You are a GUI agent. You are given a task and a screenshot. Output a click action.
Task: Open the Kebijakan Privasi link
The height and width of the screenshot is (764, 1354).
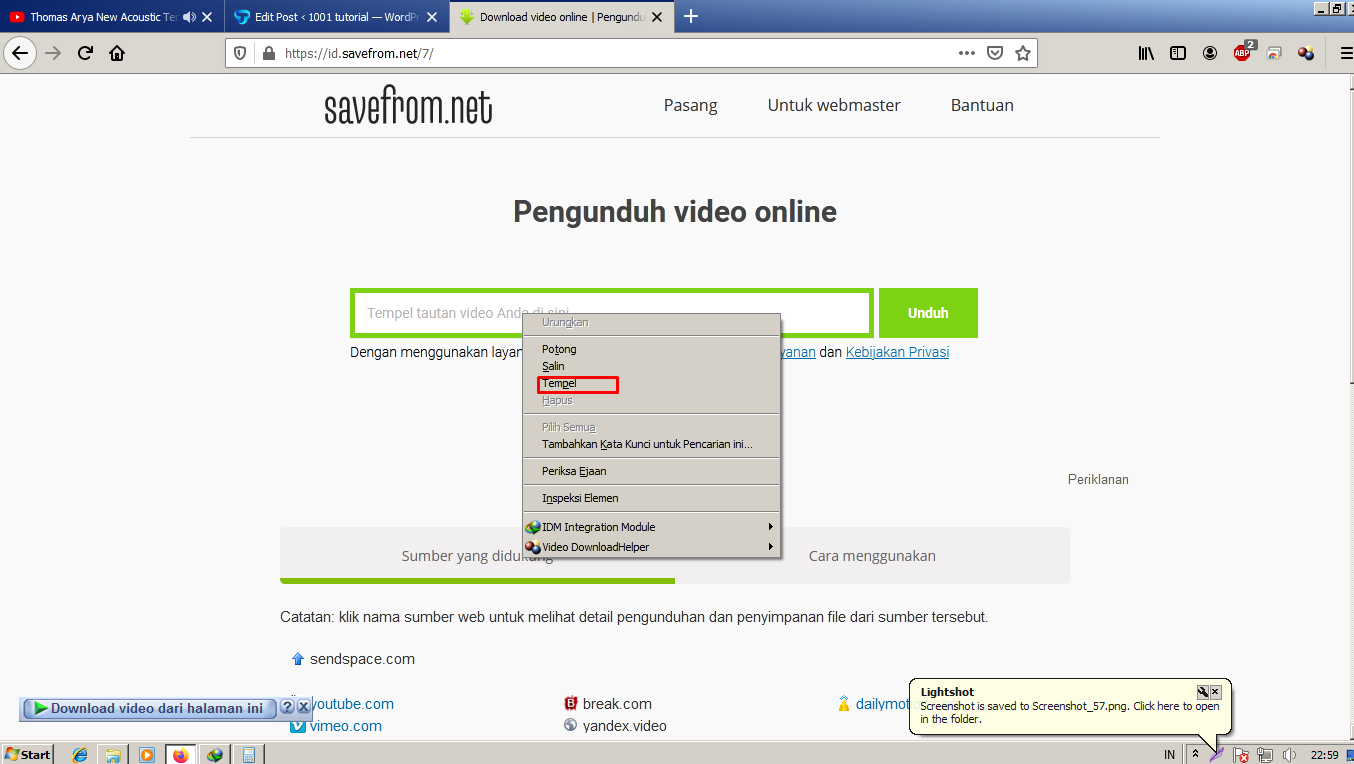[x=897, y=352]
